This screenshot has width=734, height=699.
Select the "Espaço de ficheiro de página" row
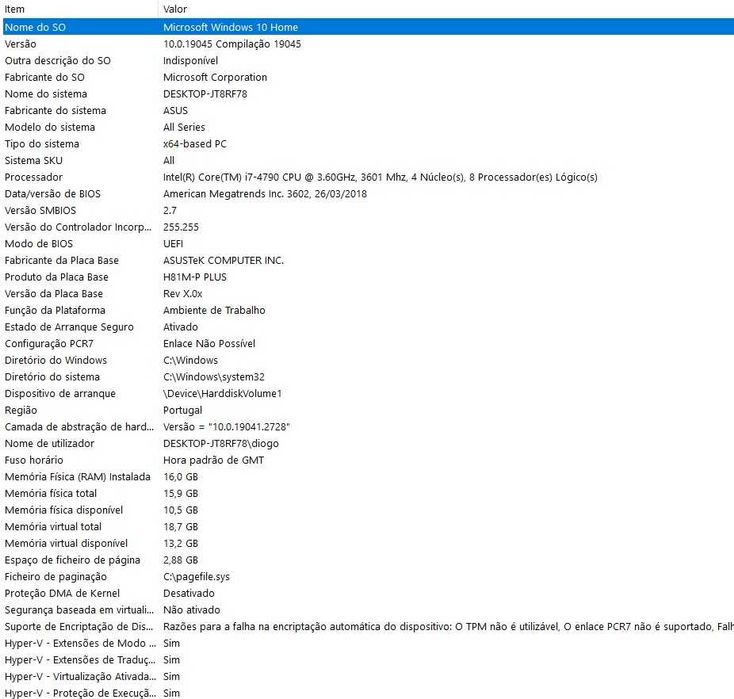click(368, 560)
